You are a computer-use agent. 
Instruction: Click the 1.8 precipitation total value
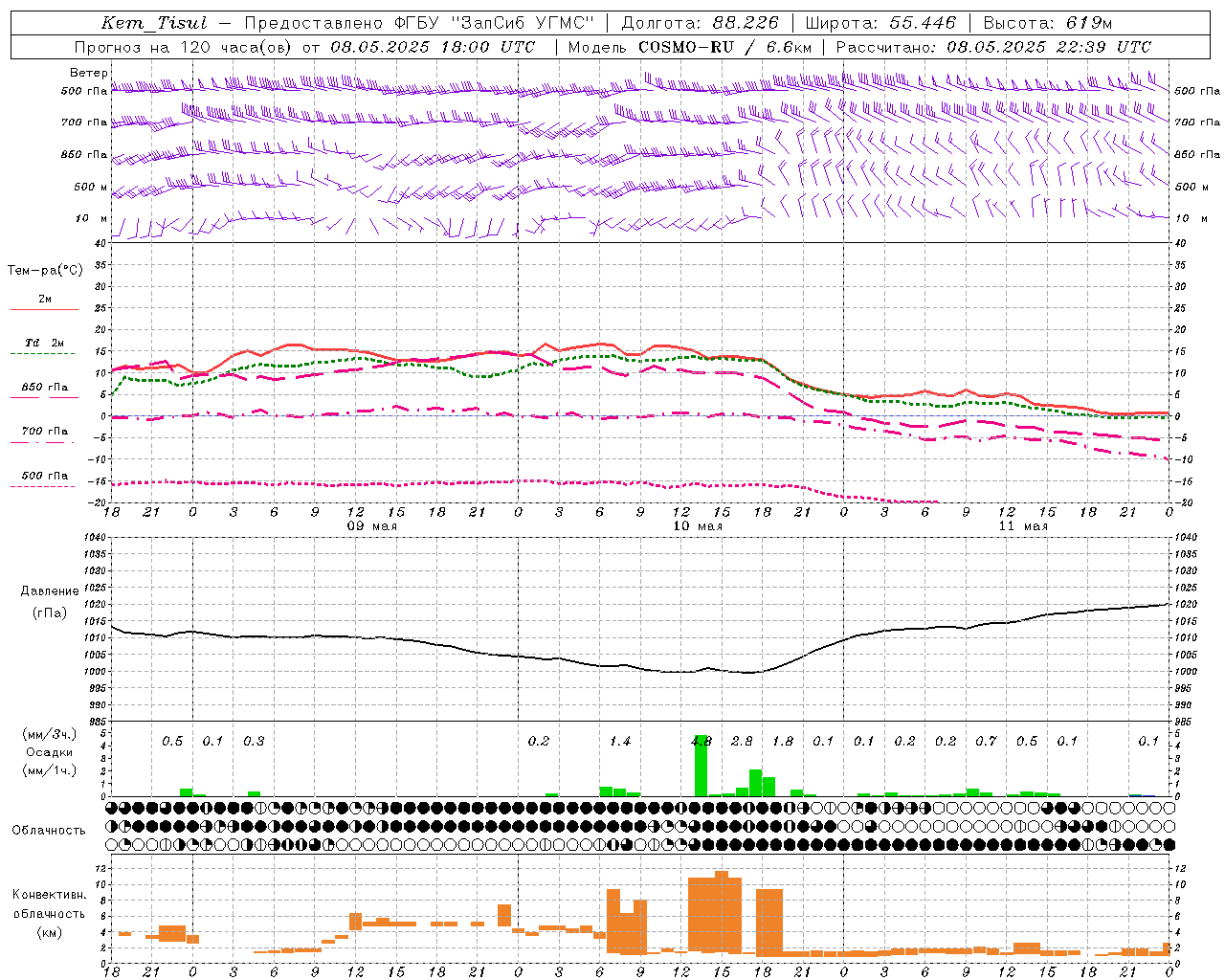pos(783,741)
